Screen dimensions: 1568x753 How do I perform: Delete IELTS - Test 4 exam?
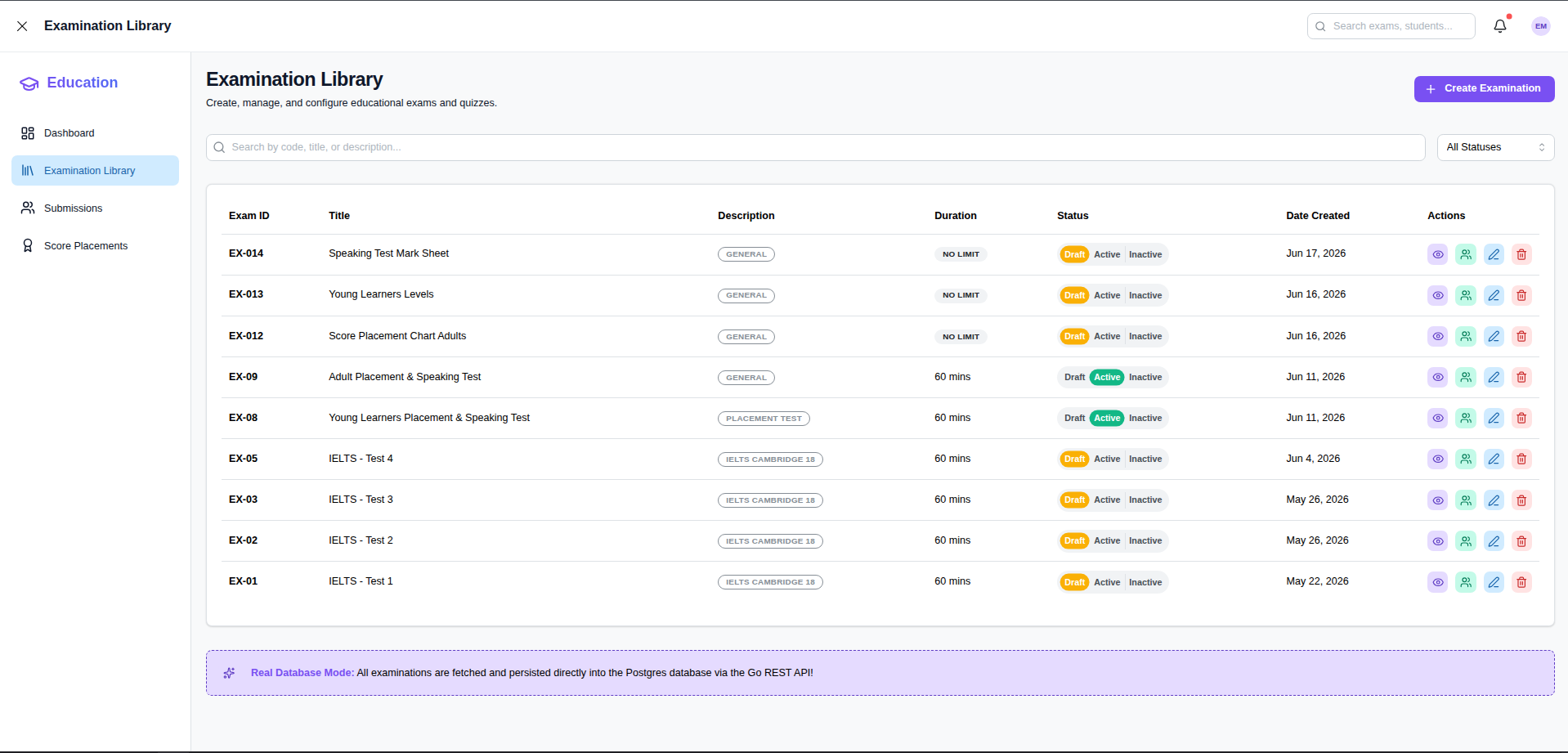pos(1521,459)
